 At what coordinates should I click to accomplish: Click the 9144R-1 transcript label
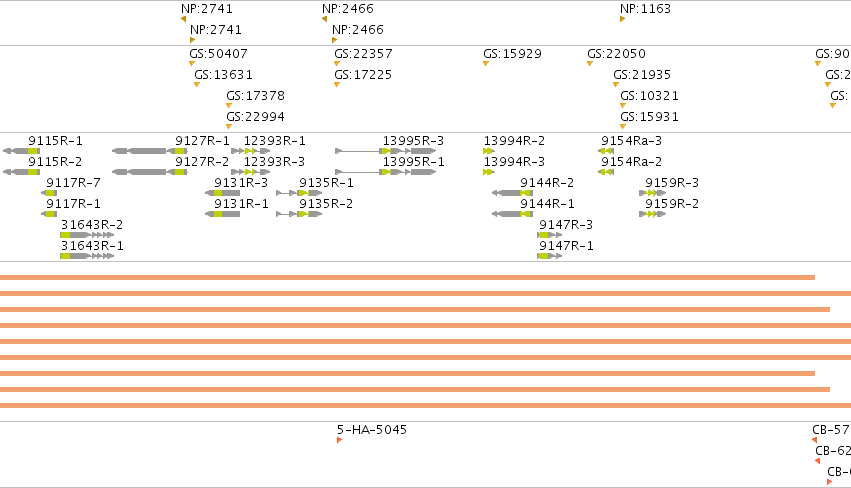[x=547, y=204]
